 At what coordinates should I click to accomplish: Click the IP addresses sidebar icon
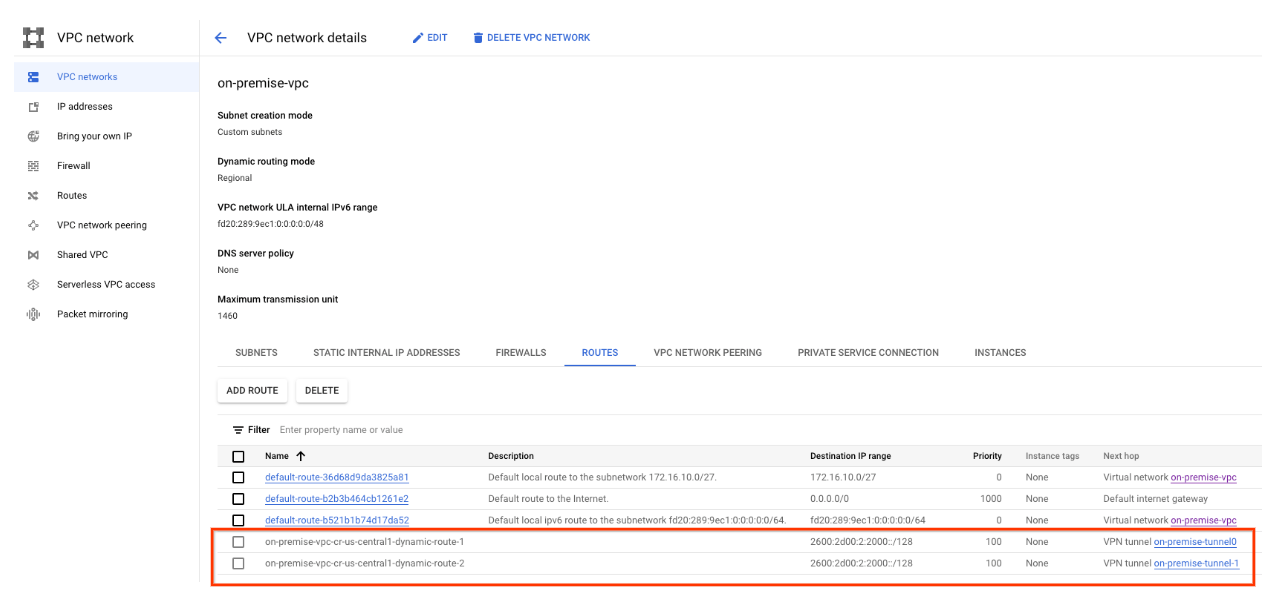tap(33, 107)
